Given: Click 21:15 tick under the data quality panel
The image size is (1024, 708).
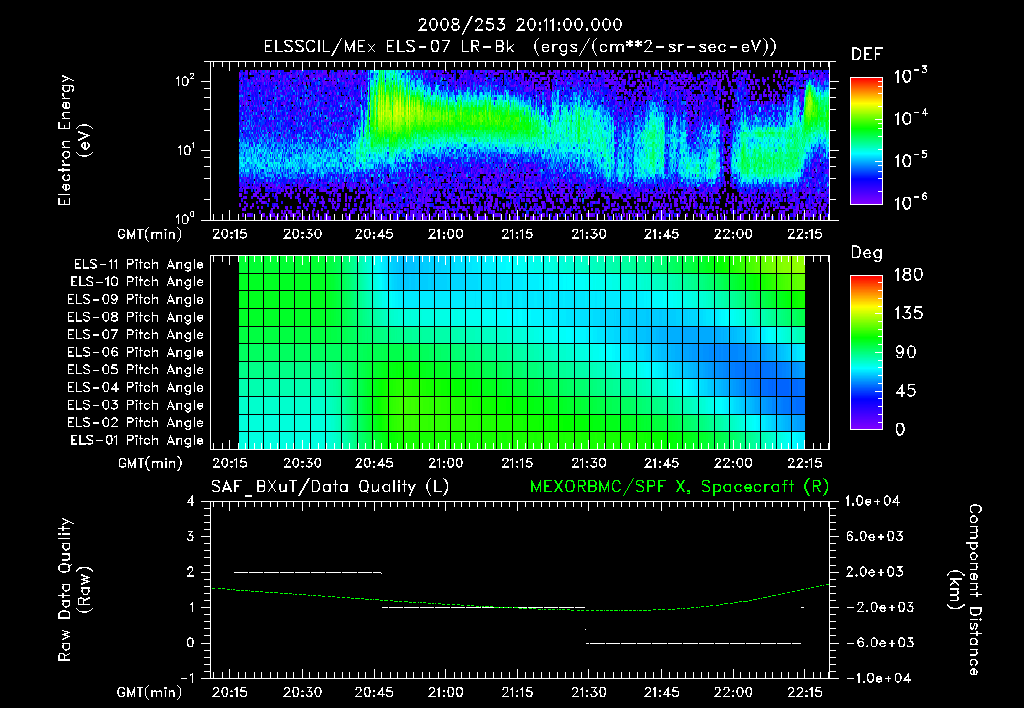Looking at the screenshot, I should point(517,692).
